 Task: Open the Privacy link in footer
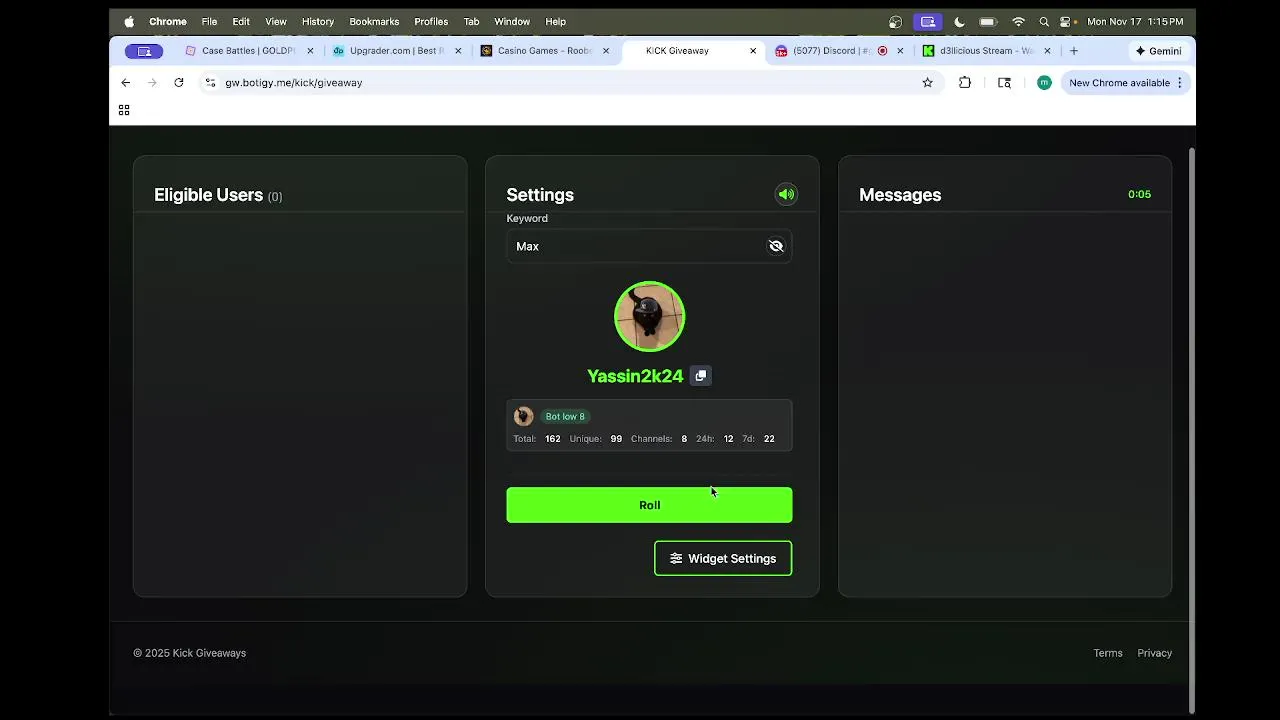(1154, 653)
